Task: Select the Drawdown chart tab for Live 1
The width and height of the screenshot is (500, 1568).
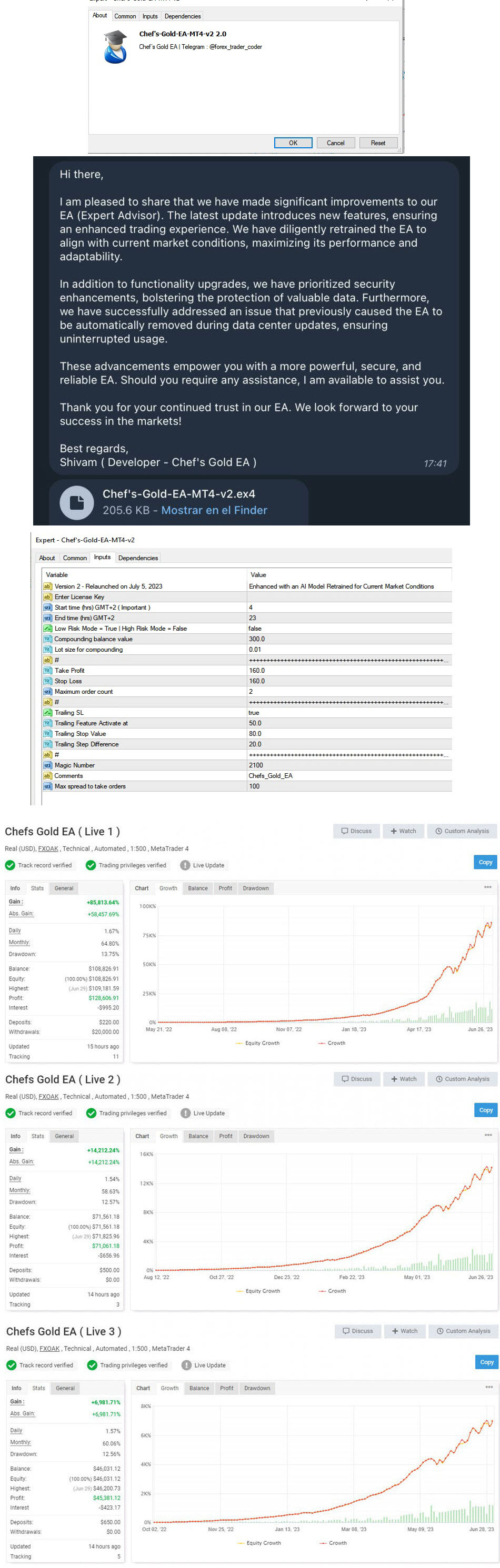Action: (255, 888)
